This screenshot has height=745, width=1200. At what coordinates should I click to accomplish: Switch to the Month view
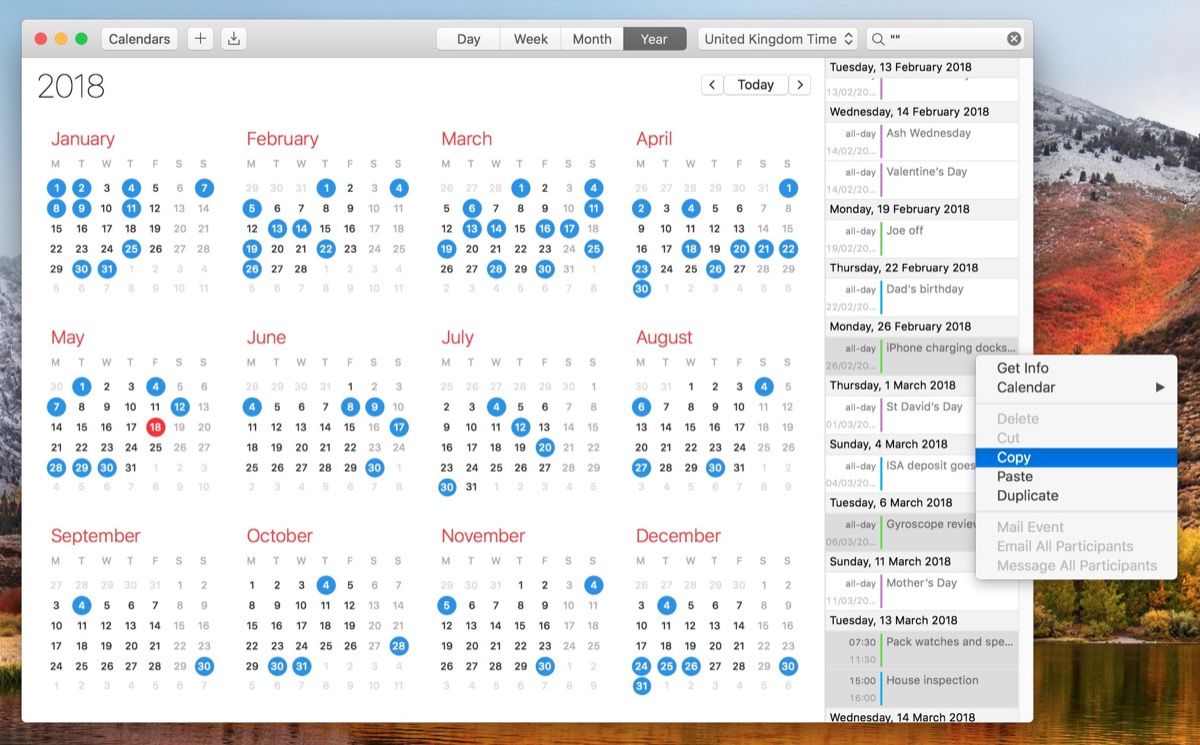[592, 39]
